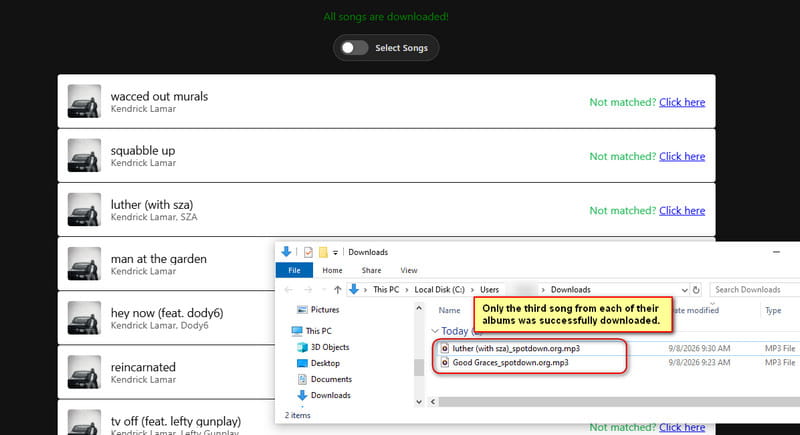Select Users in the address path
The width and height of the screenshot is (800, 435).
point(489,290)
